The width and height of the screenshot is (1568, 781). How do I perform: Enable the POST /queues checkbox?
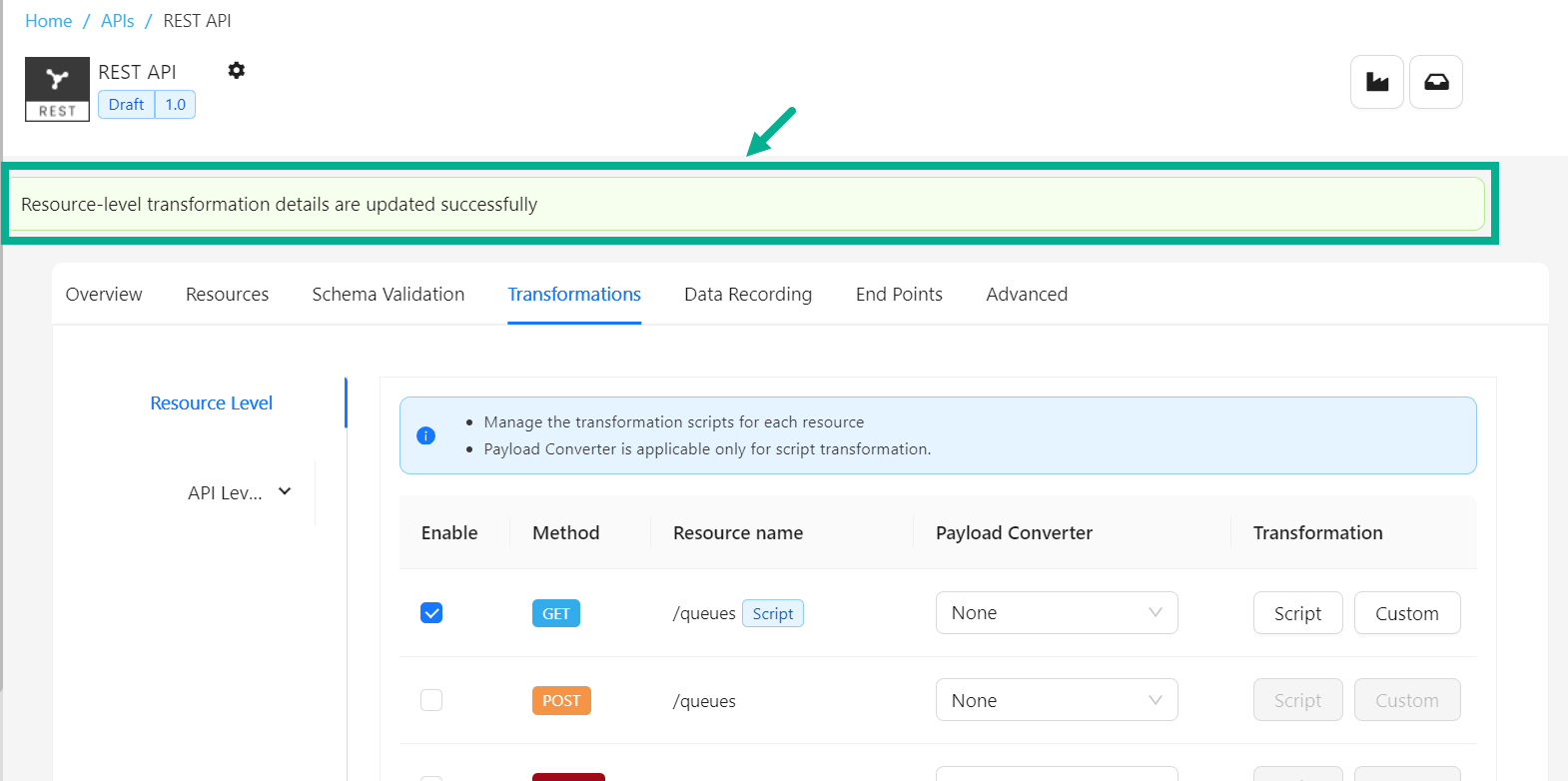click(431, 700)
